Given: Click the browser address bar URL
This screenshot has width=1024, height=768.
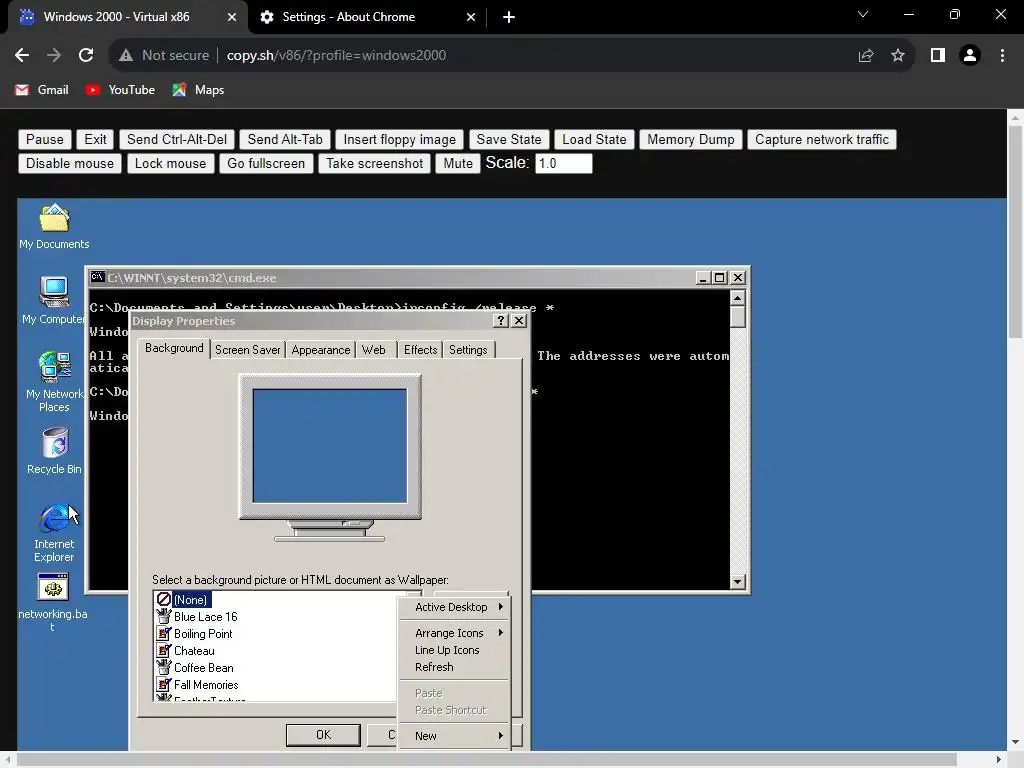Looking at the screenshot, I should point(336,56).
